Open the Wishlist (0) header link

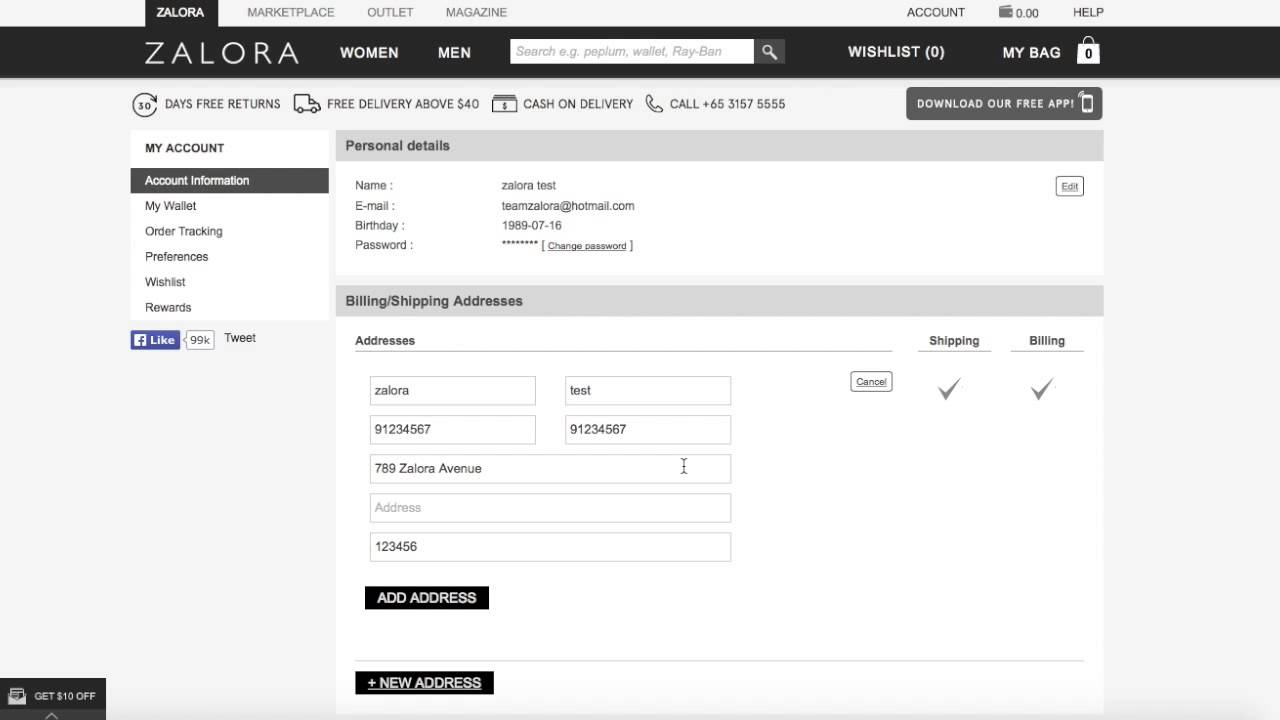[x=896, y=52]
